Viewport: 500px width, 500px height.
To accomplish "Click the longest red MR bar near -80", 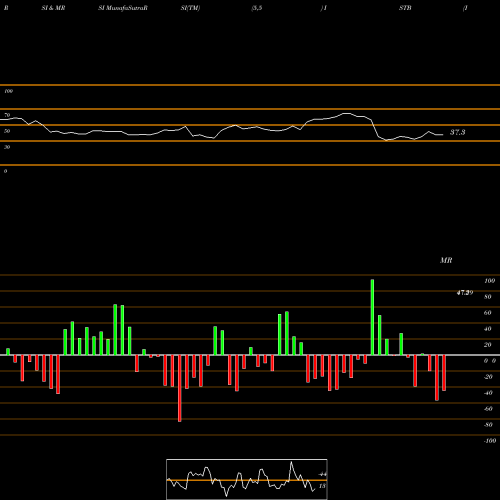I will (180, 388).
